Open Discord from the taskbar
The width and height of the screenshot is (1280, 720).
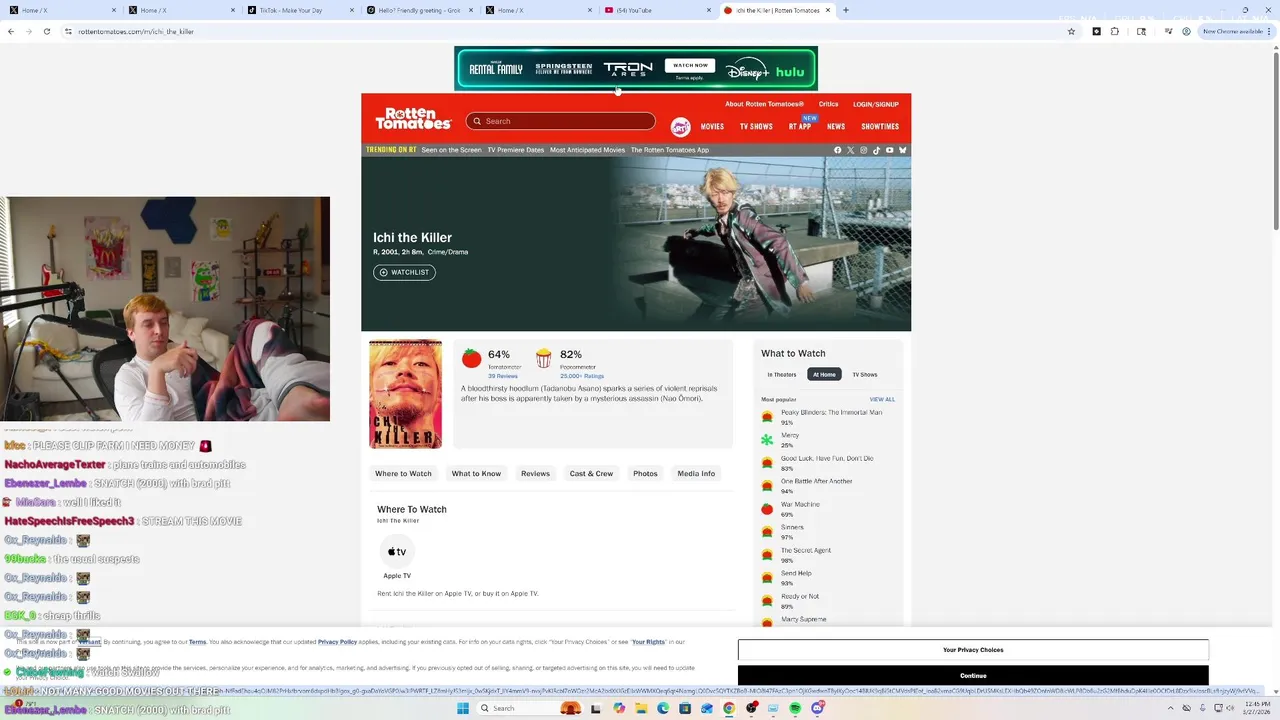pyautogui.click(x=817, y=708)
